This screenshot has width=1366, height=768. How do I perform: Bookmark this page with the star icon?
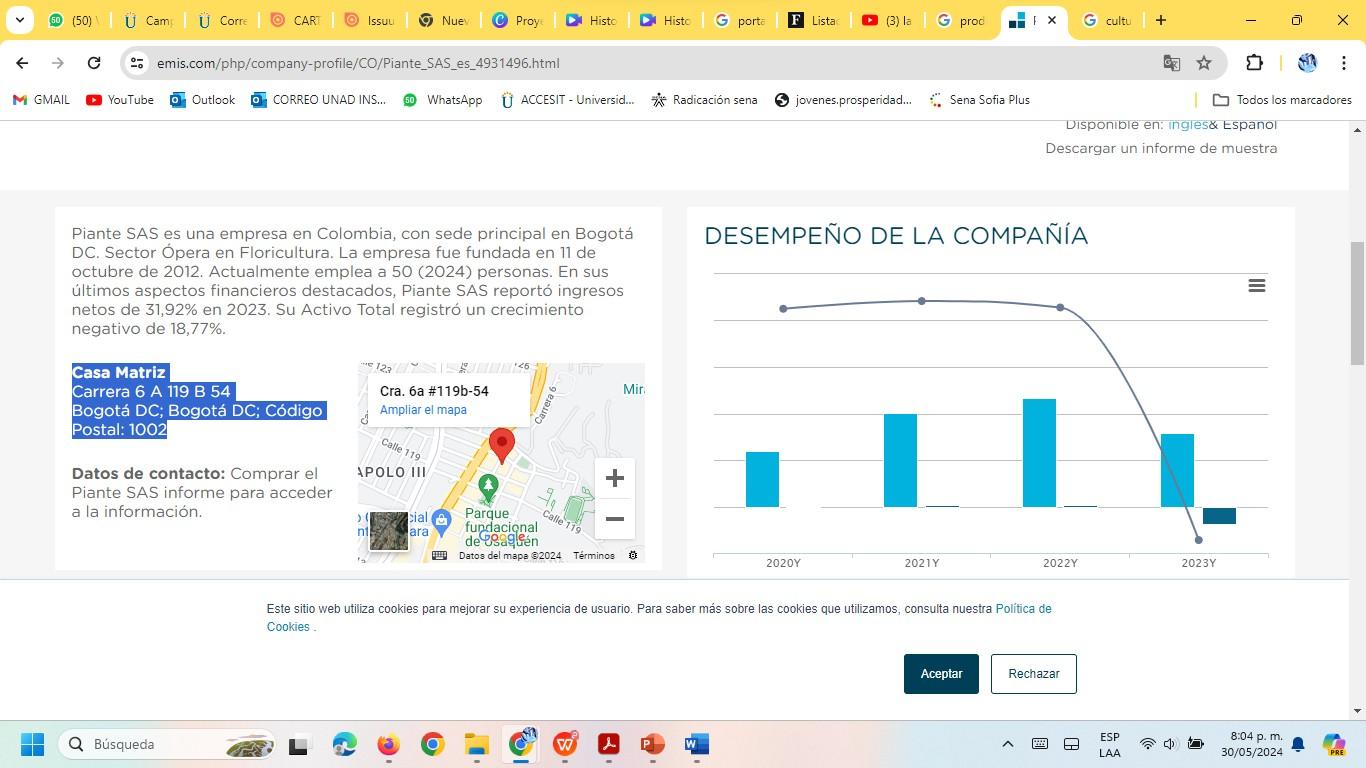[x=1204, y=63]
